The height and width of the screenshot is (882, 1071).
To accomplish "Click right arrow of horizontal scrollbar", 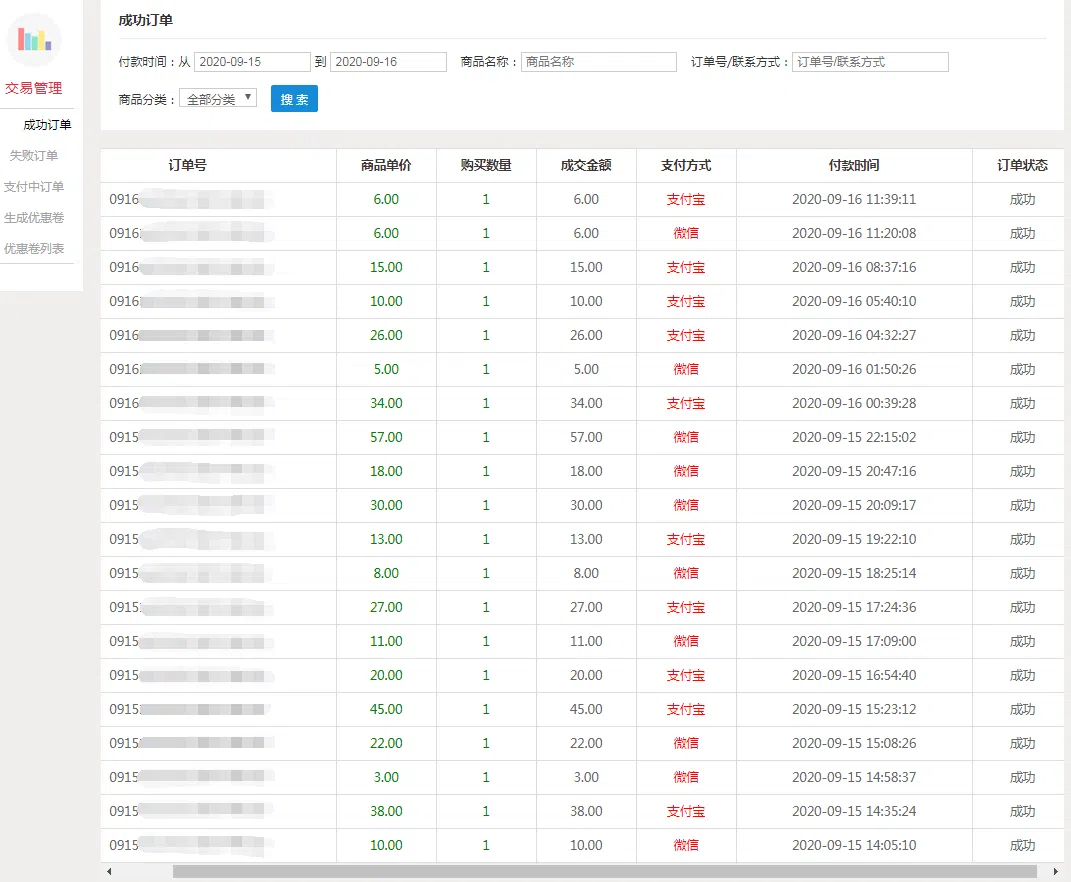I will pos(1056,872).
